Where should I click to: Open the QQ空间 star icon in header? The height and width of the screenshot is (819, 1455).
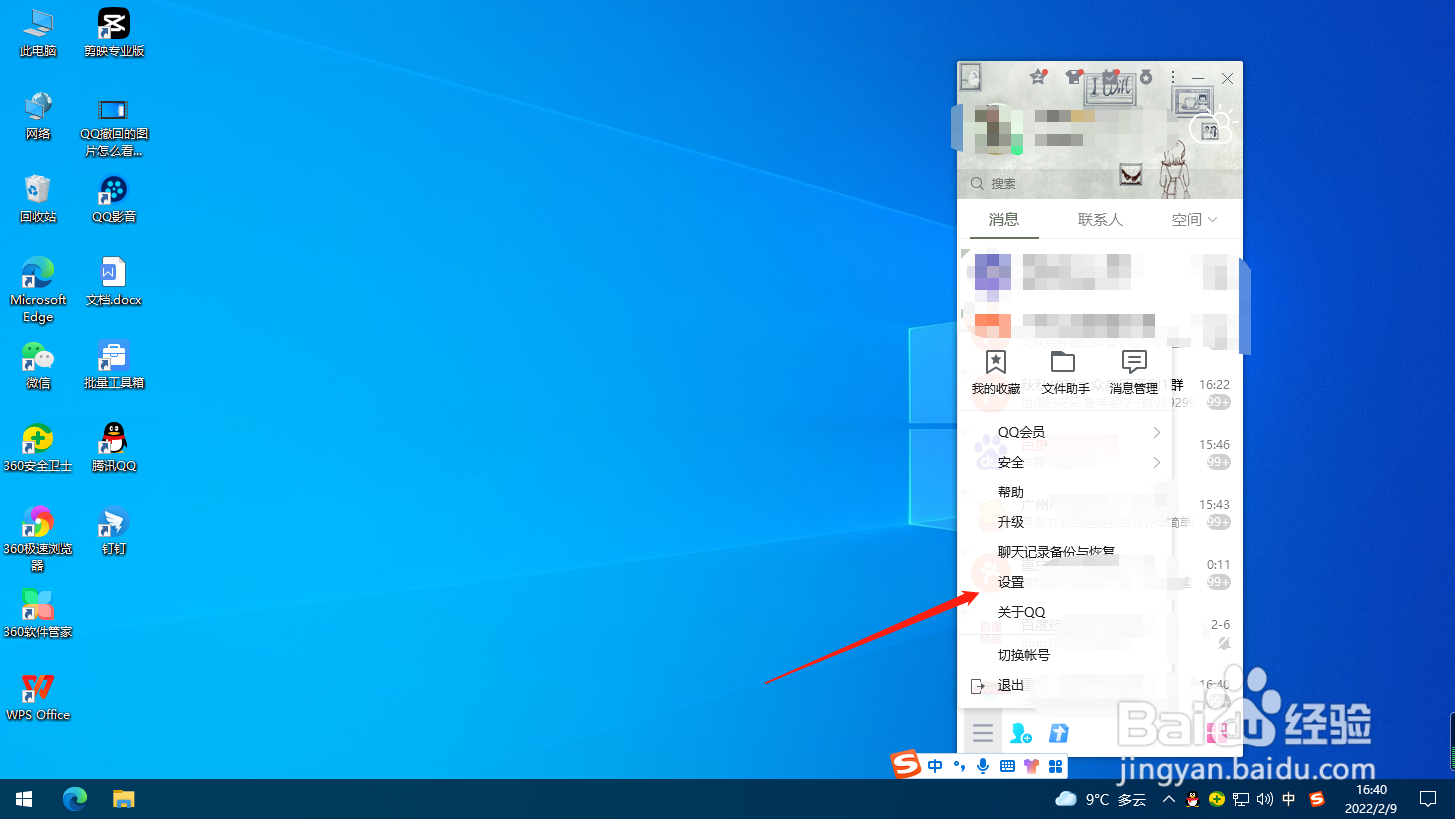1040,77
